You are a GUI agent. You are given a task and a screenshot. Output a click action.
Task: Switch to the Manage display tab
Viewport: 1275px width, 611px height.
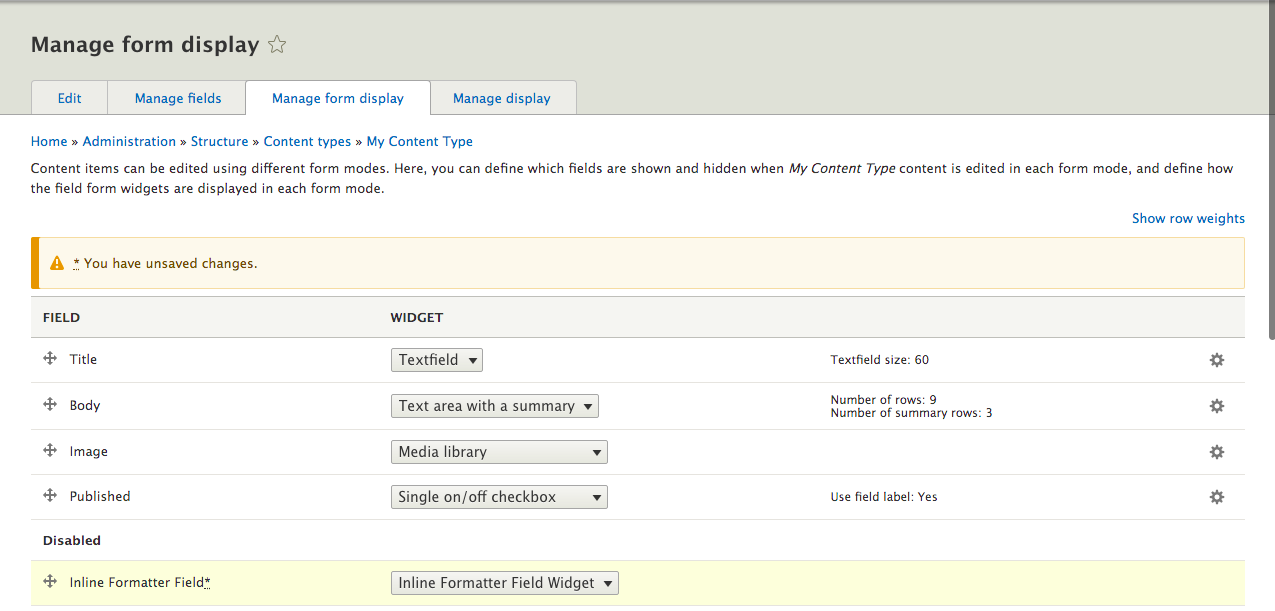(x=502, y=97)
